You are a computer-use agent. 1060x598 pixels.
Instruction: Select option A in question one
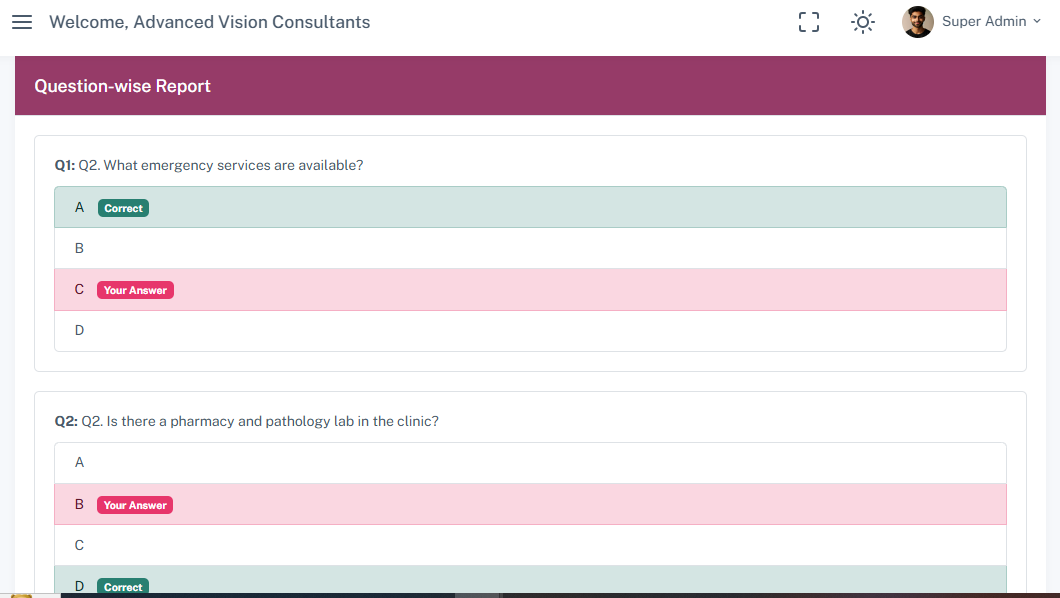530,207
